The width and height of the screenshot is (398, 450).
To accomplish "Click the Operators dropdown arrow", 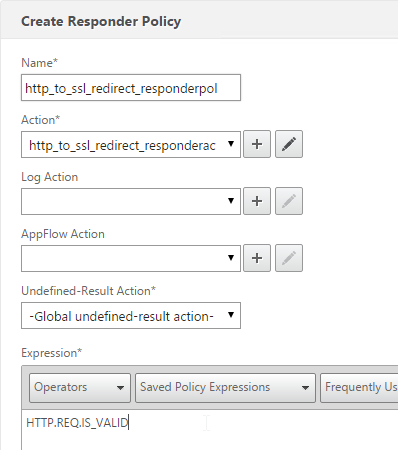I will (x=120, y=388).
